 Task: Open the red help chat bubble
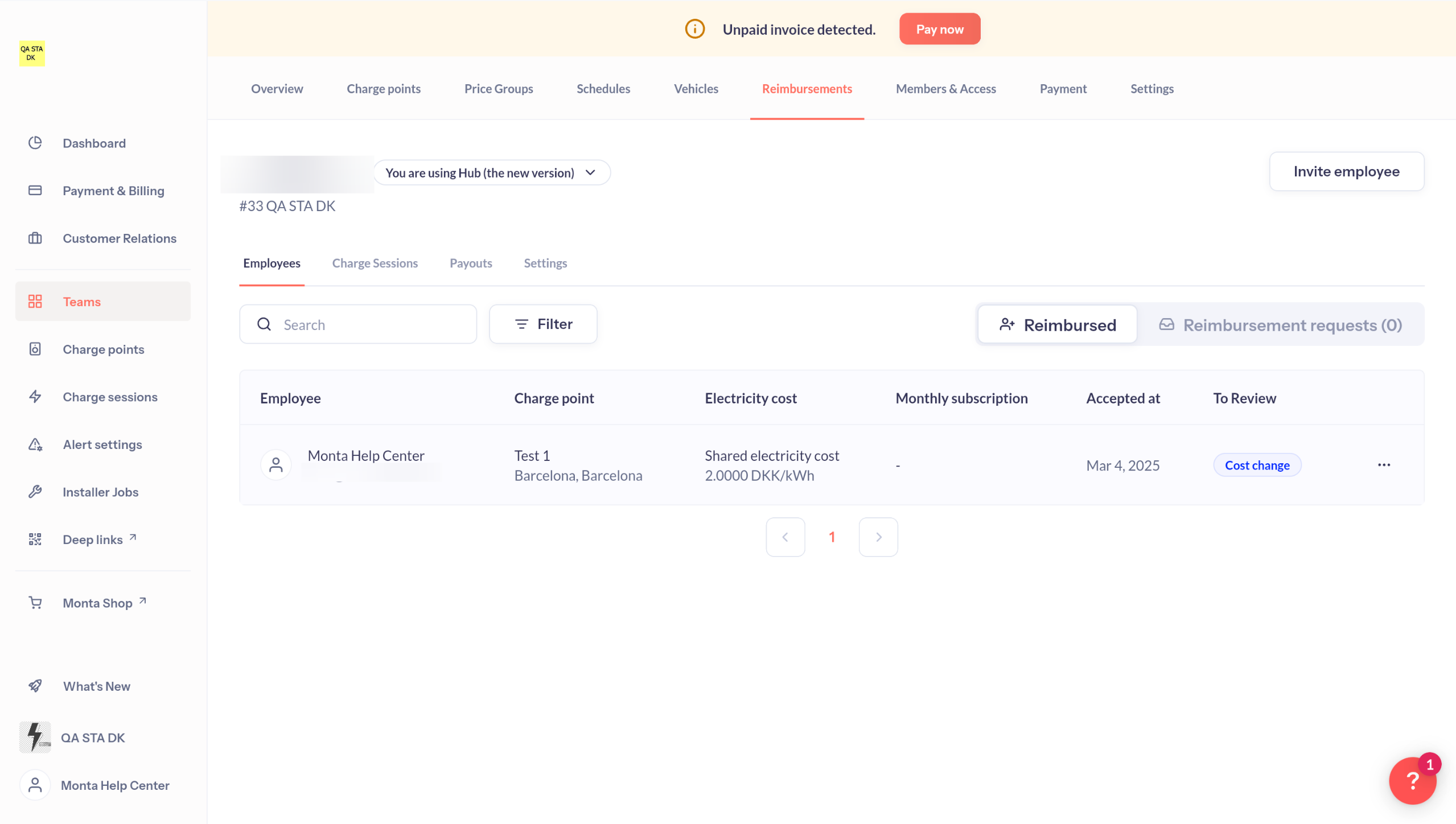pyautogui.click(x=1412, y=780)
